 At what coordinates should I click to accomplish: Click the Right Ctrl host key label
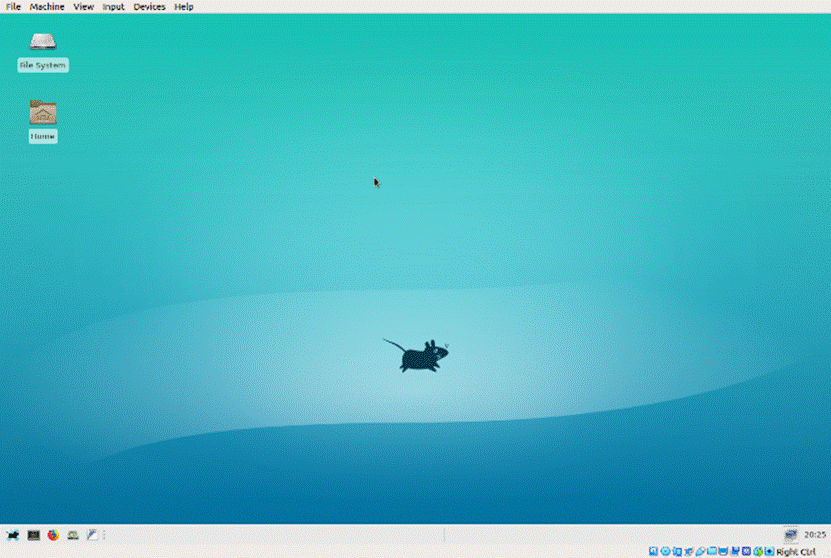coord(795,552)
